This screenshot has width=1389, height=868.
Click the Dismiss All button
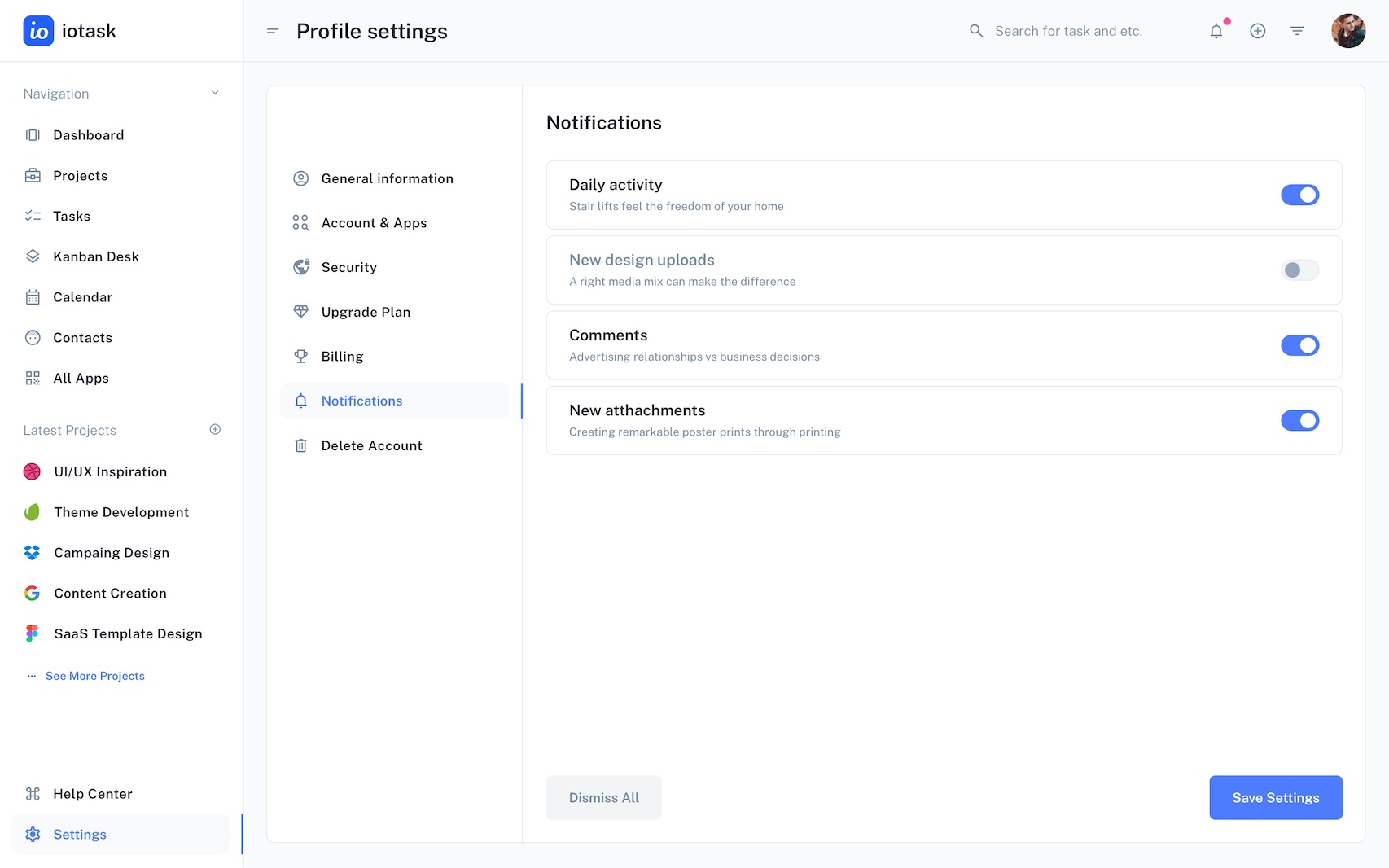(603, 798)
